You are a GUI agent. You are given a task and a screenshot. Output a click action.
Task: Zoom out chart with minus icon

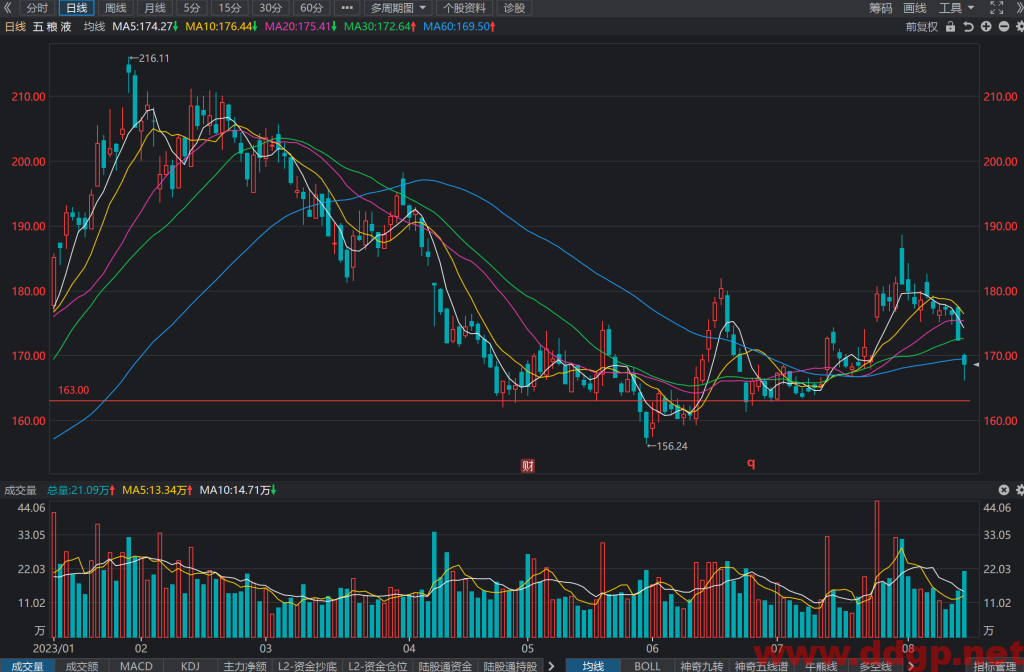click(1004, 27)
